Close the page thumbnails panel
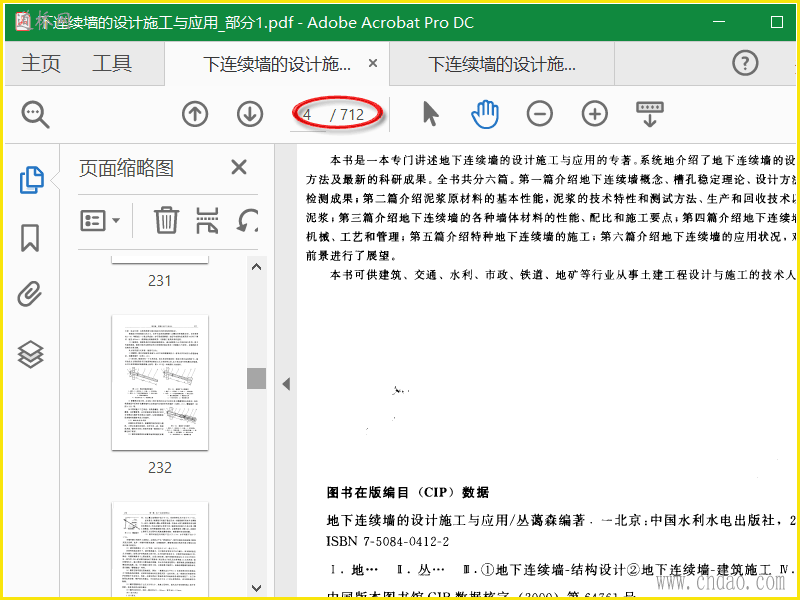Viewport: 800px width, 600px height. [x=239, y=167]
